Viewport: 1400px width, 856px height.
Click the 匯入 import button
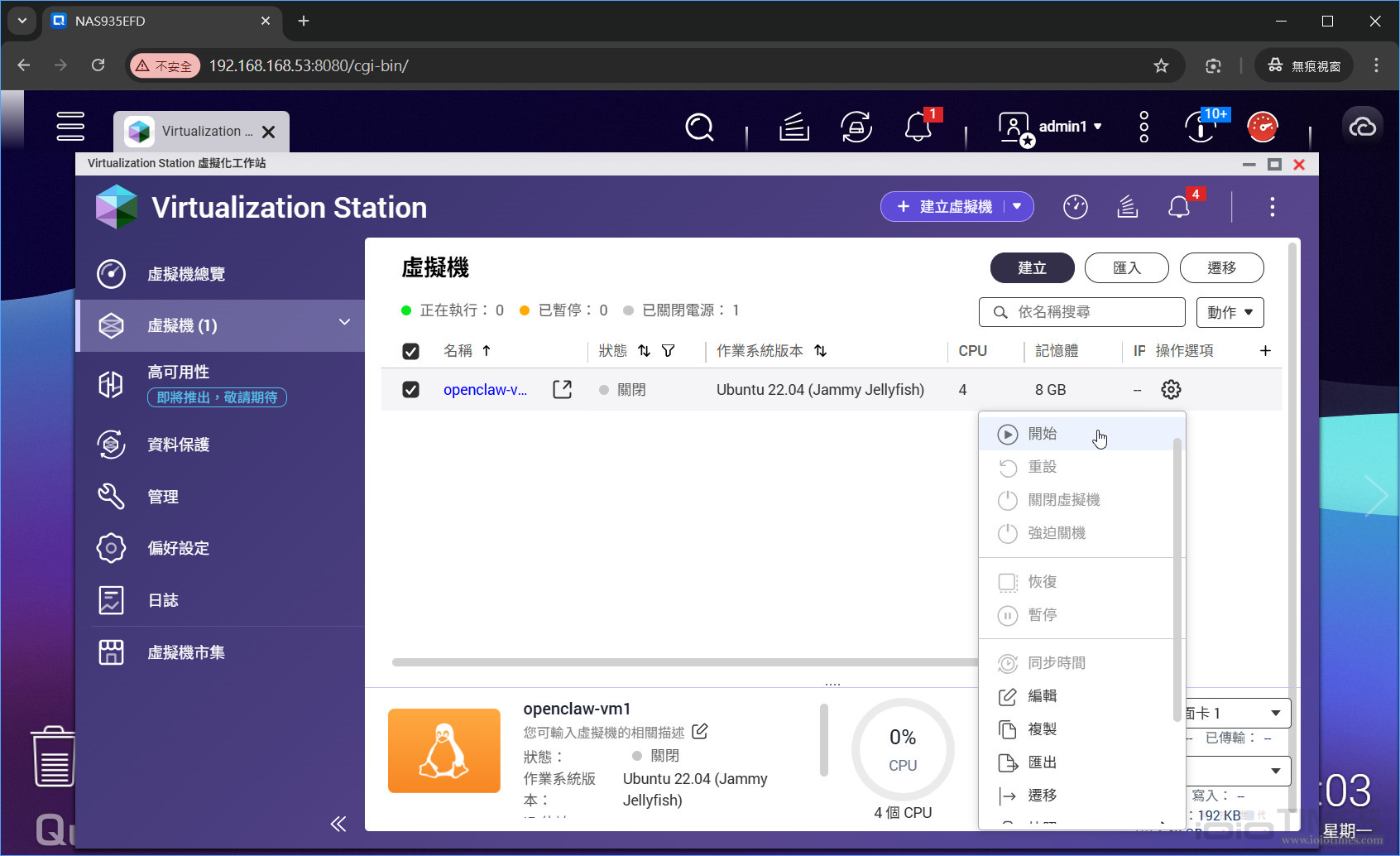[x=1126, y=268]
